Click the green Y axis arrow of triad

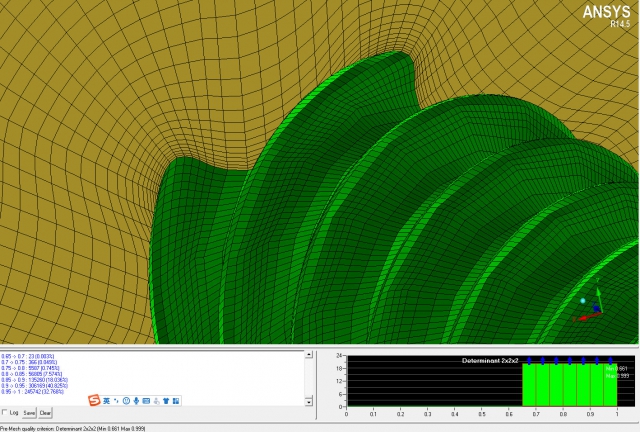598,296
